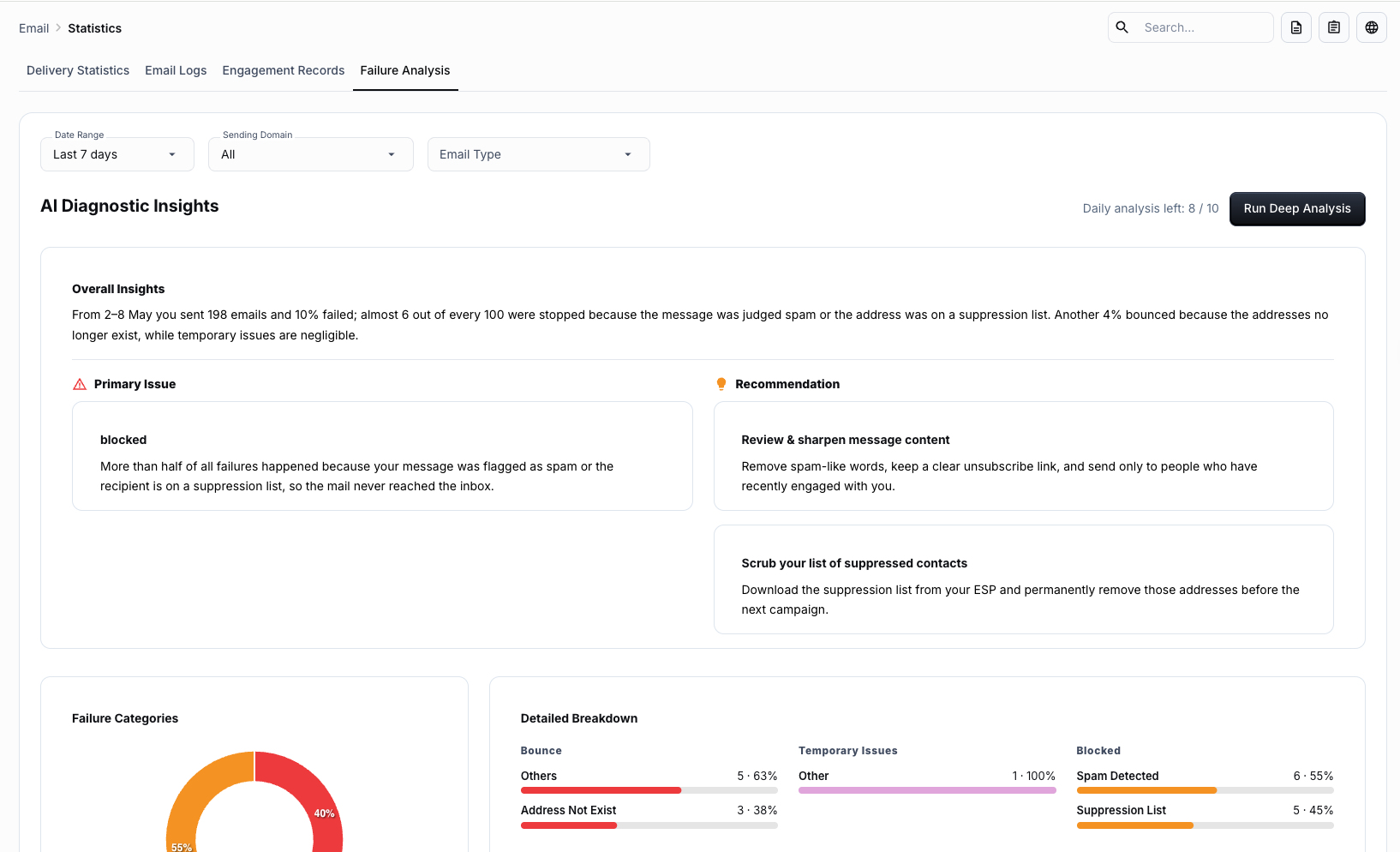This screenshot has width=1400, height=852.
Task: Click the AI Diagnostic Insights heading
Action: tap(129, 206)
